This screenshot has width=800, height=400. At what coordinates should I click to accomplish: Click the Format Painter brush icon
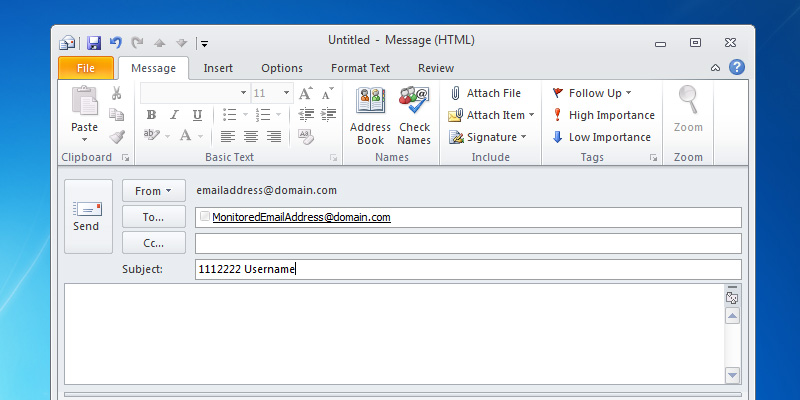tap(117, 137)
